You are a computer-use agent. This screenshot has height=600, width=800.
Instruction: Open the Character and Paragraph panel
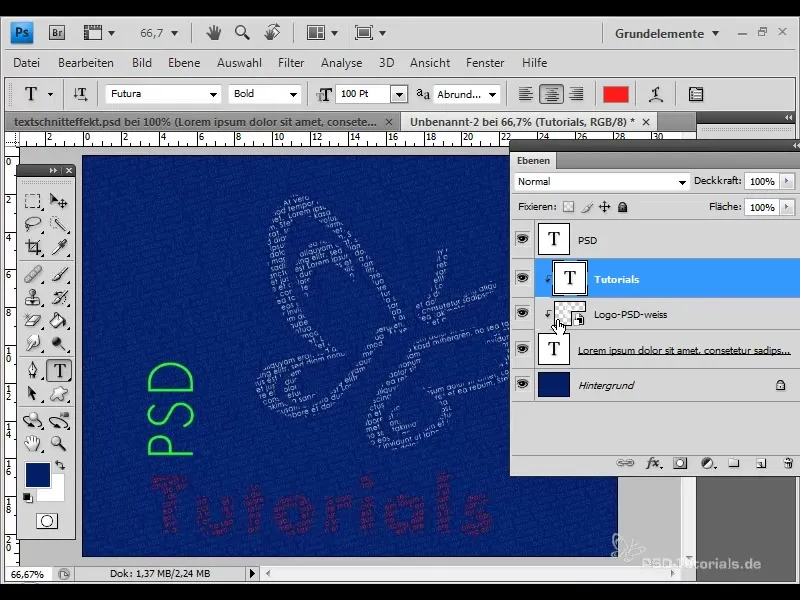pos(695,94)
